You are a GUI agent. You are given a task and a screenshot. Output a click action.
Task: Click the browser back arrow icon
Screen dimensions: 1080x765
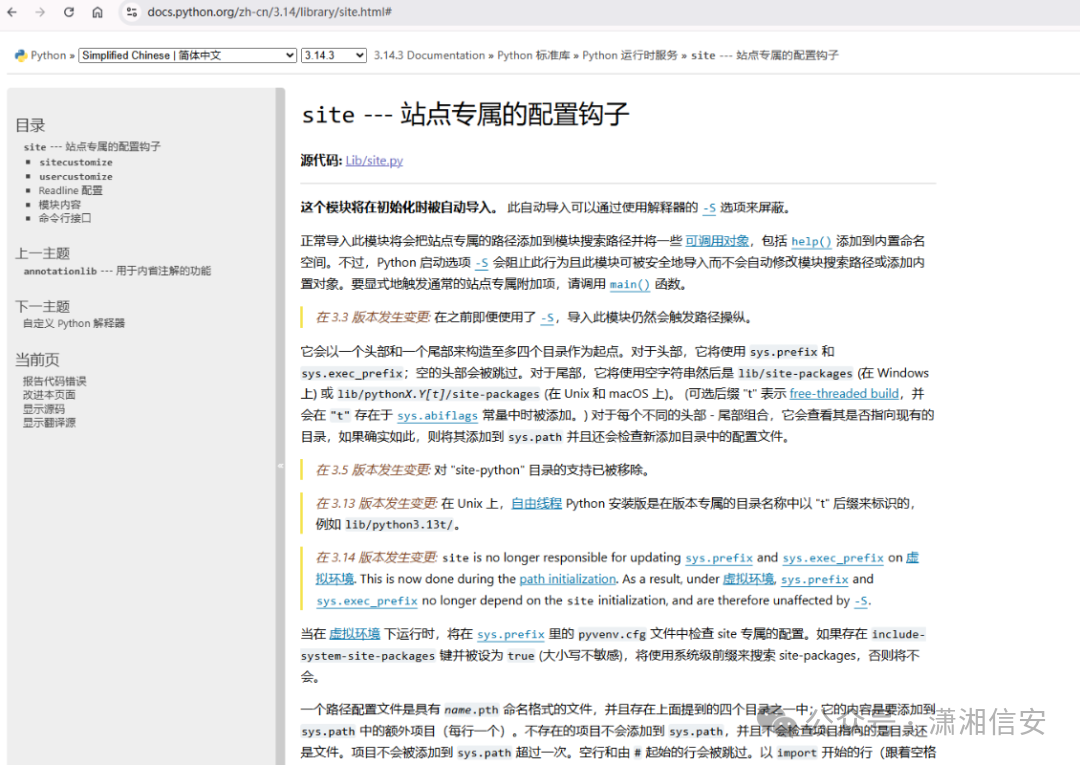(x=14, y=14)
